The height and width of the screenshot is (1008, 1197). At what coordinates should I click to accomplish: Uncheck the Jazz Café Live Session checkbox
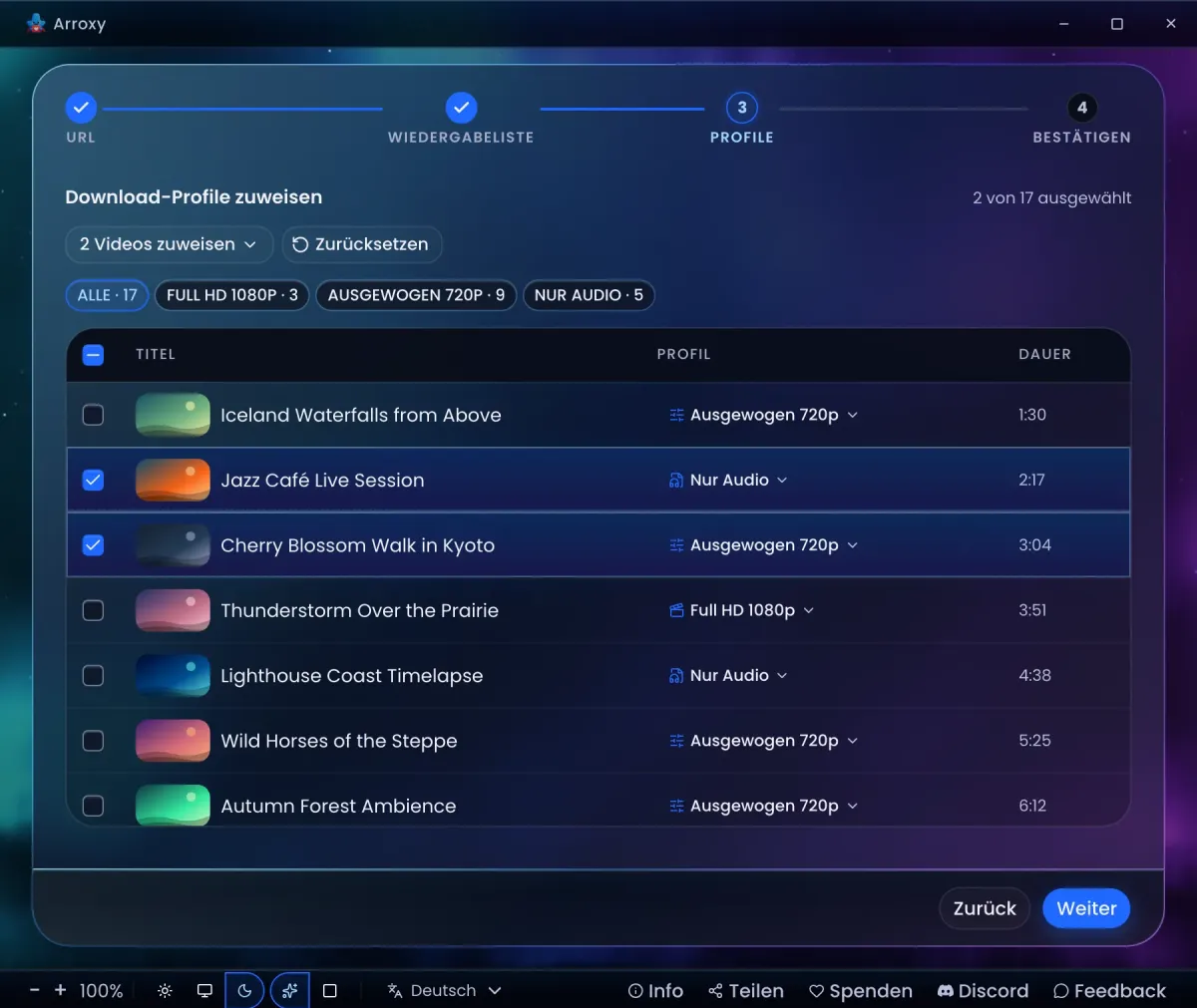[x=93, y=480]
